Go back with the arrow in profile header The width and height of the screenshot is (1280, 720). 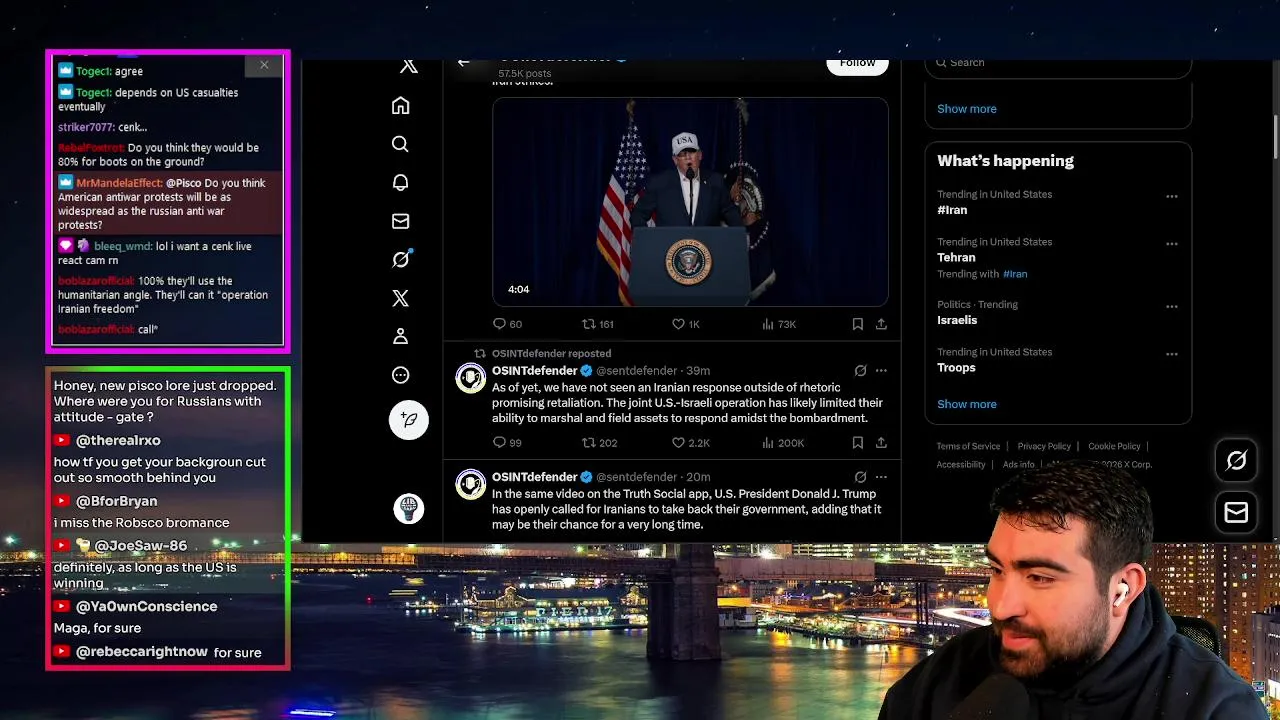(463, 62)
